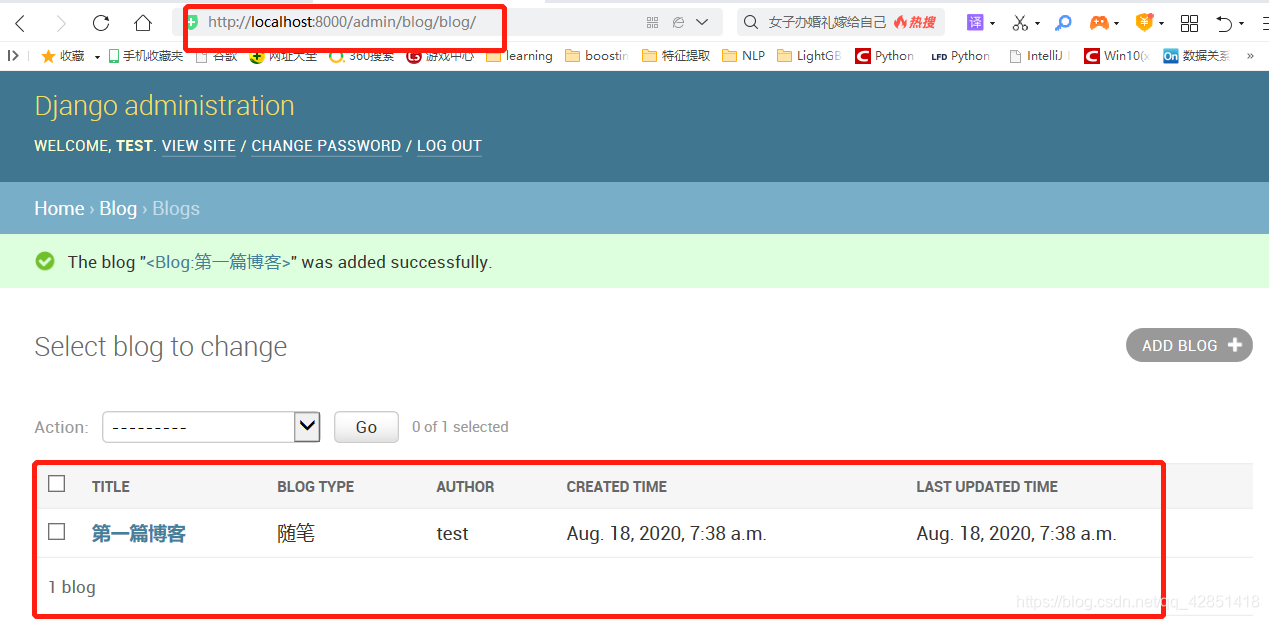Open the LightGB bookmark folder
The image size is (1269, 620).
(809, 56)
